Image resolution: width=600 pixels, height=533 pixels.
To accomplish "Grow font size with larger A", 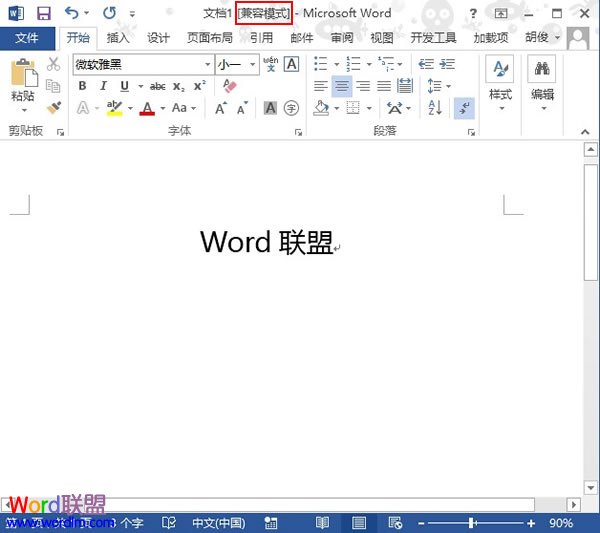I will pos(221,108).
